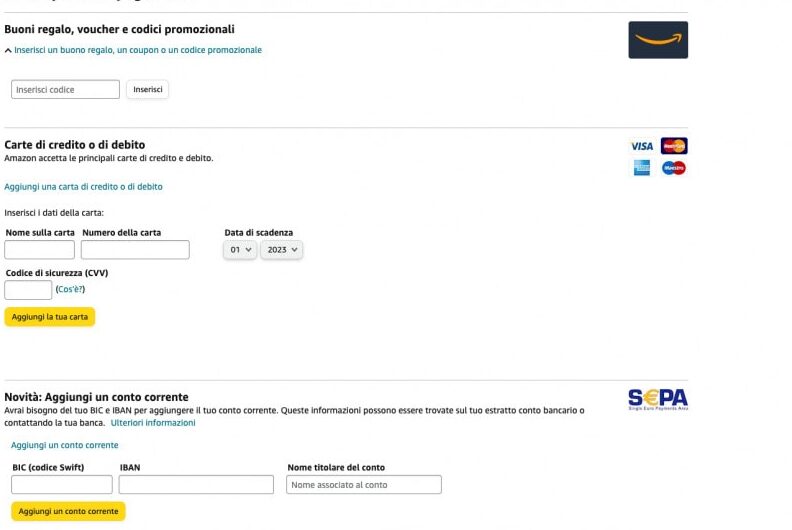The image size is (792, 530).
Task: Click the yellow Aggiungi un conto corrente button
Action: [x=68, y=511]
